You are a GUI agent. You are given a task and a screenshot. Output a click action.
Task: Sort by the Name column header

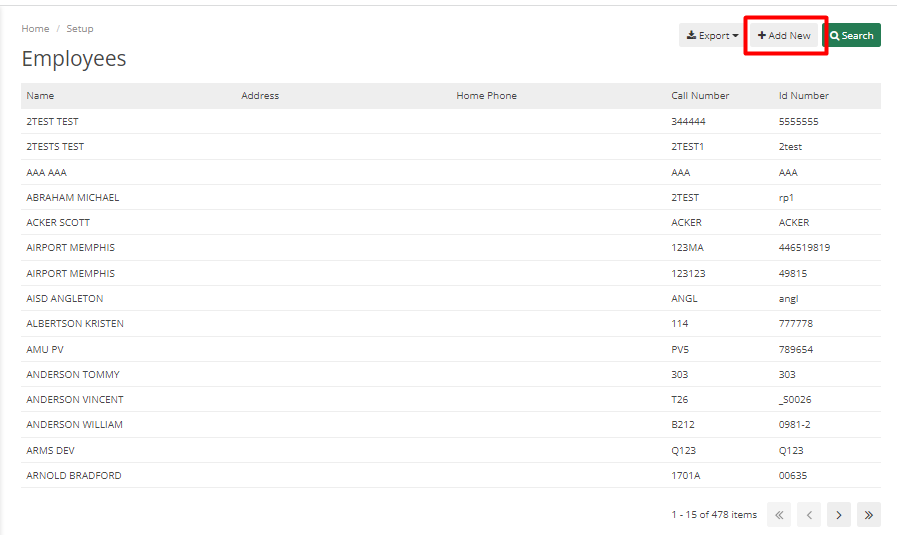click(40, 96)
